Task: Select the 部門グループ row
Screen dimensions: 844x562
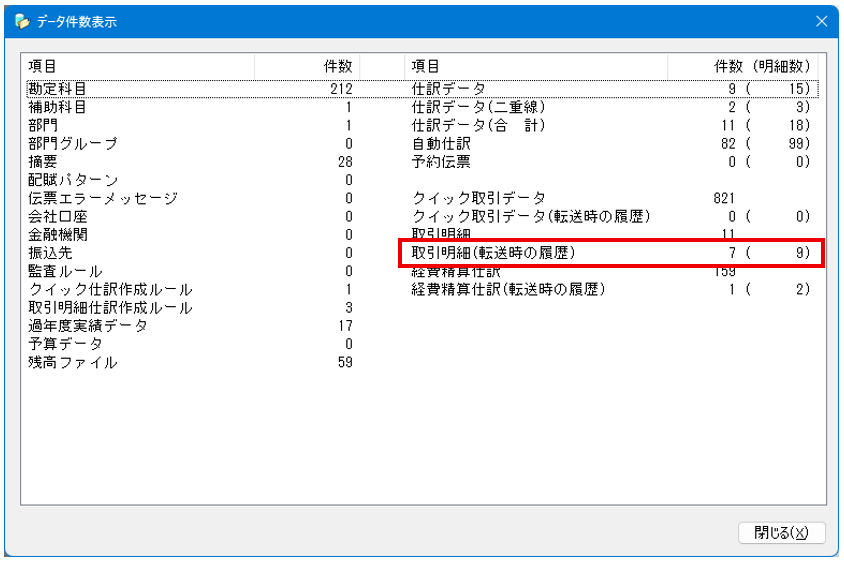Action: tap(73, 144)
